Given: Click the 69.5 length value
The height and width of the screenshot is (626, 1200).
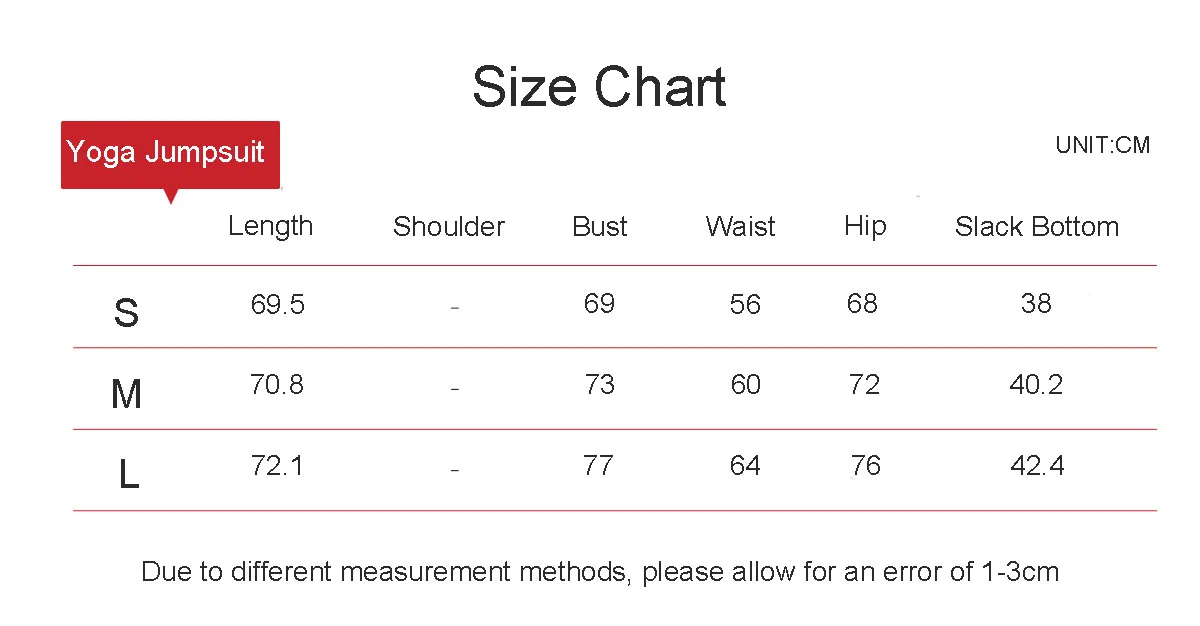Looking at the screenshot, I should click(278, 304).
